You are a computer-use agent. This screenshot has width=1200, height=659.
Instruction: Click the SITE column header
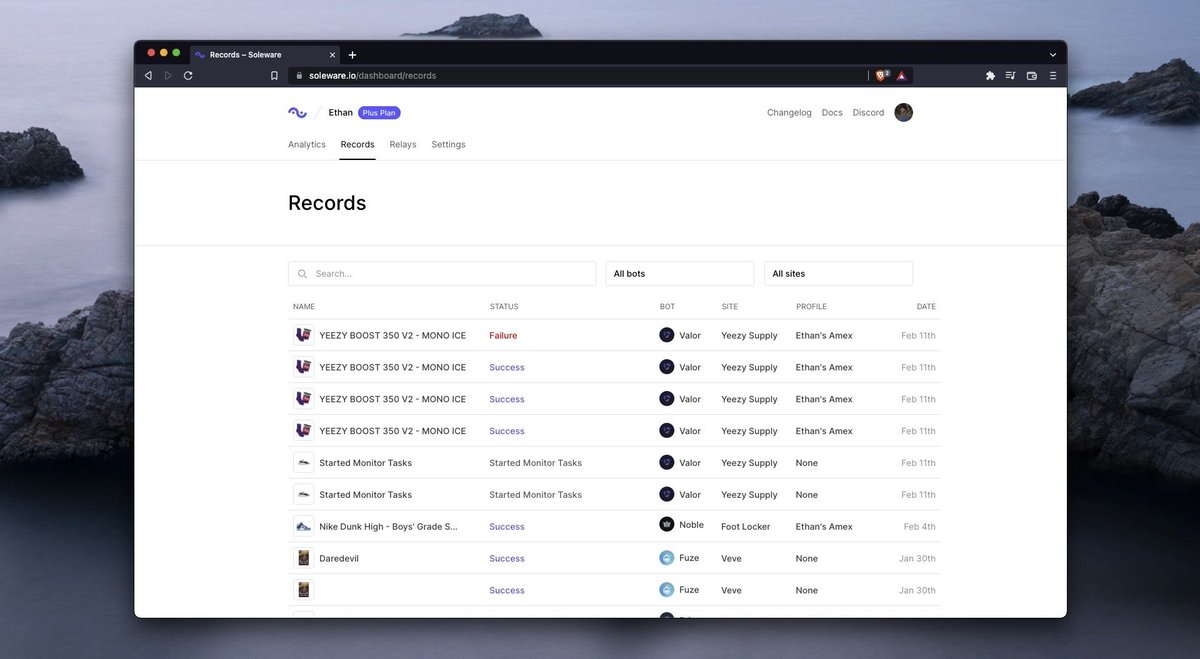pyautogui.click(x=730, y=307)
